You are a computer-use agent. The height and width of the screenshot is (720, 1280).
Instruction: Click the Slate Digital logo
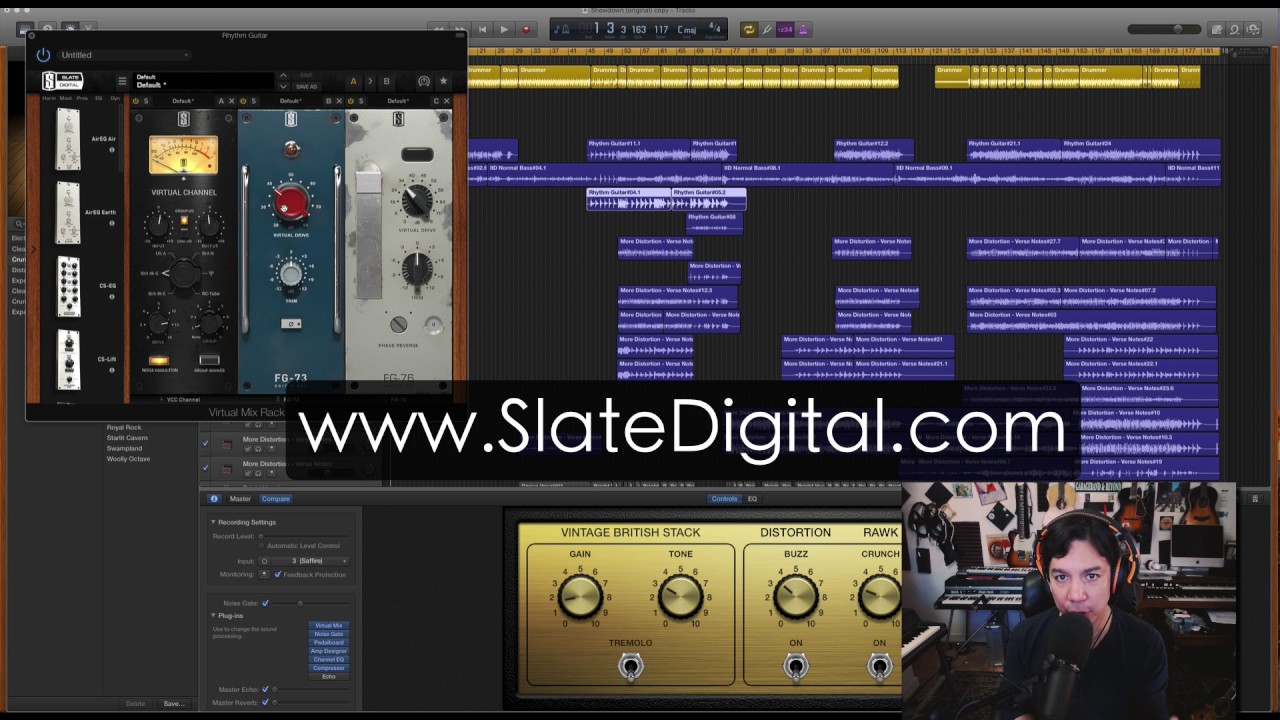coord(62,82)
